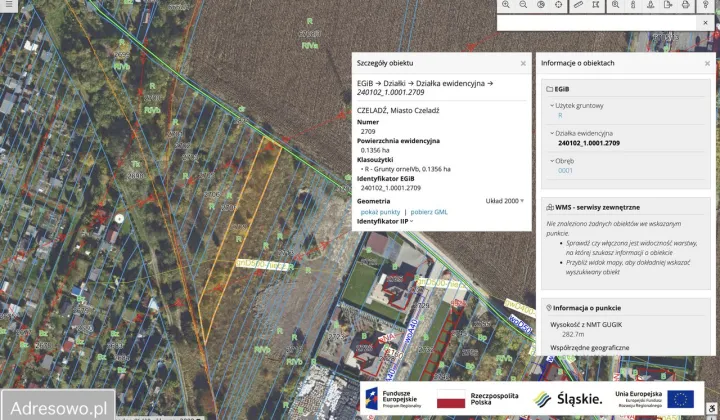Click the 'pobierz GML' link
Image resolution: width=720 pixels, height=420 pixels.
coord(429,212)
